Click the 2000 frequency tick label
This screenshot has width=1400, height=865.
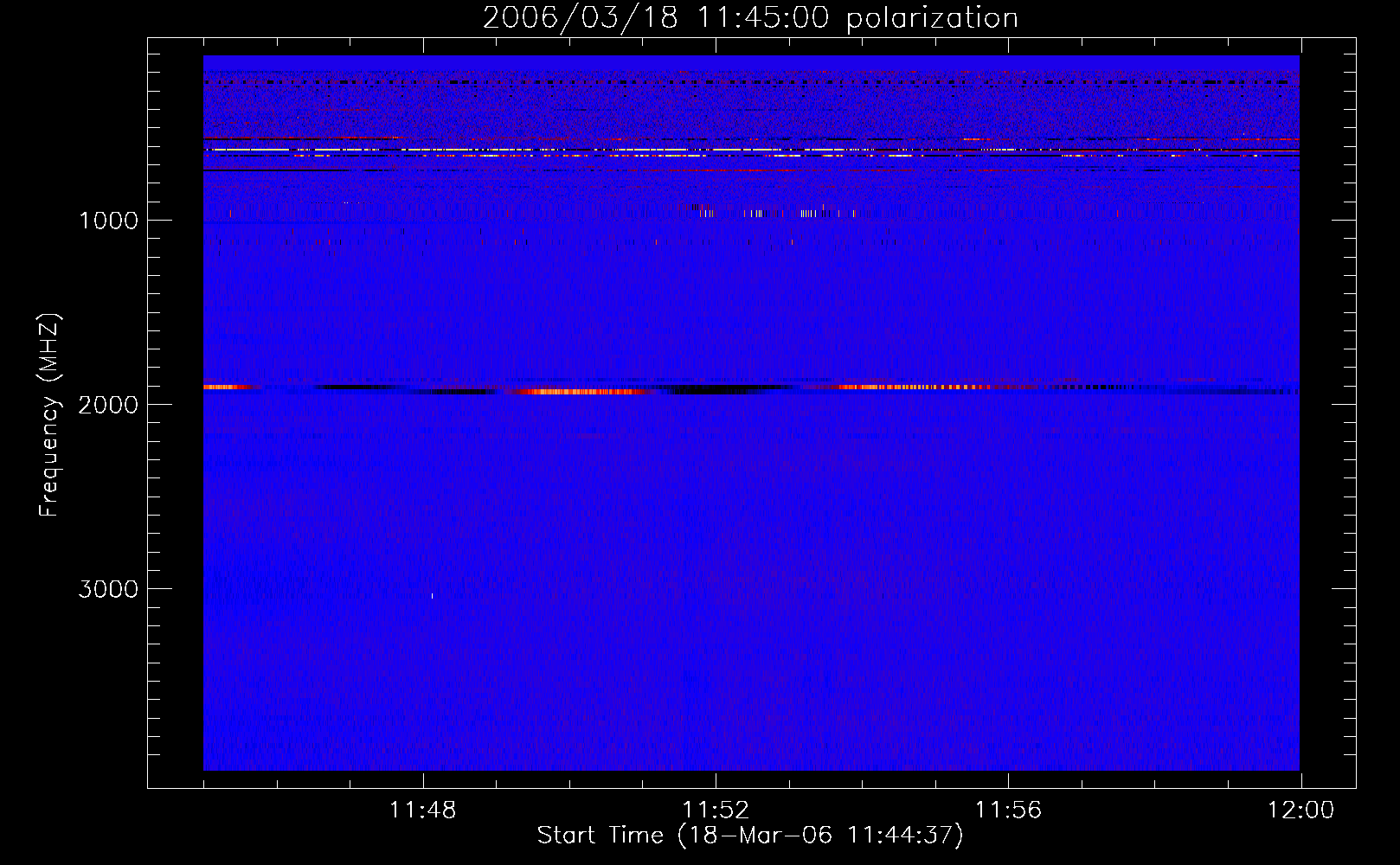(108, 405)
